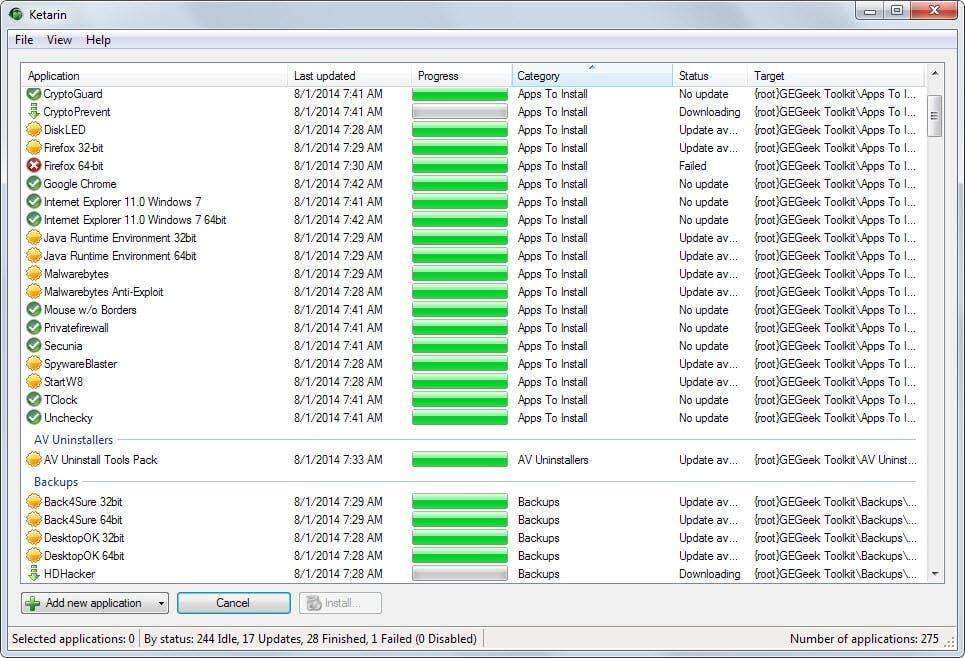965x658 pixels.
Task: Click the update icon beside StartW8
Action: point(34,382)
